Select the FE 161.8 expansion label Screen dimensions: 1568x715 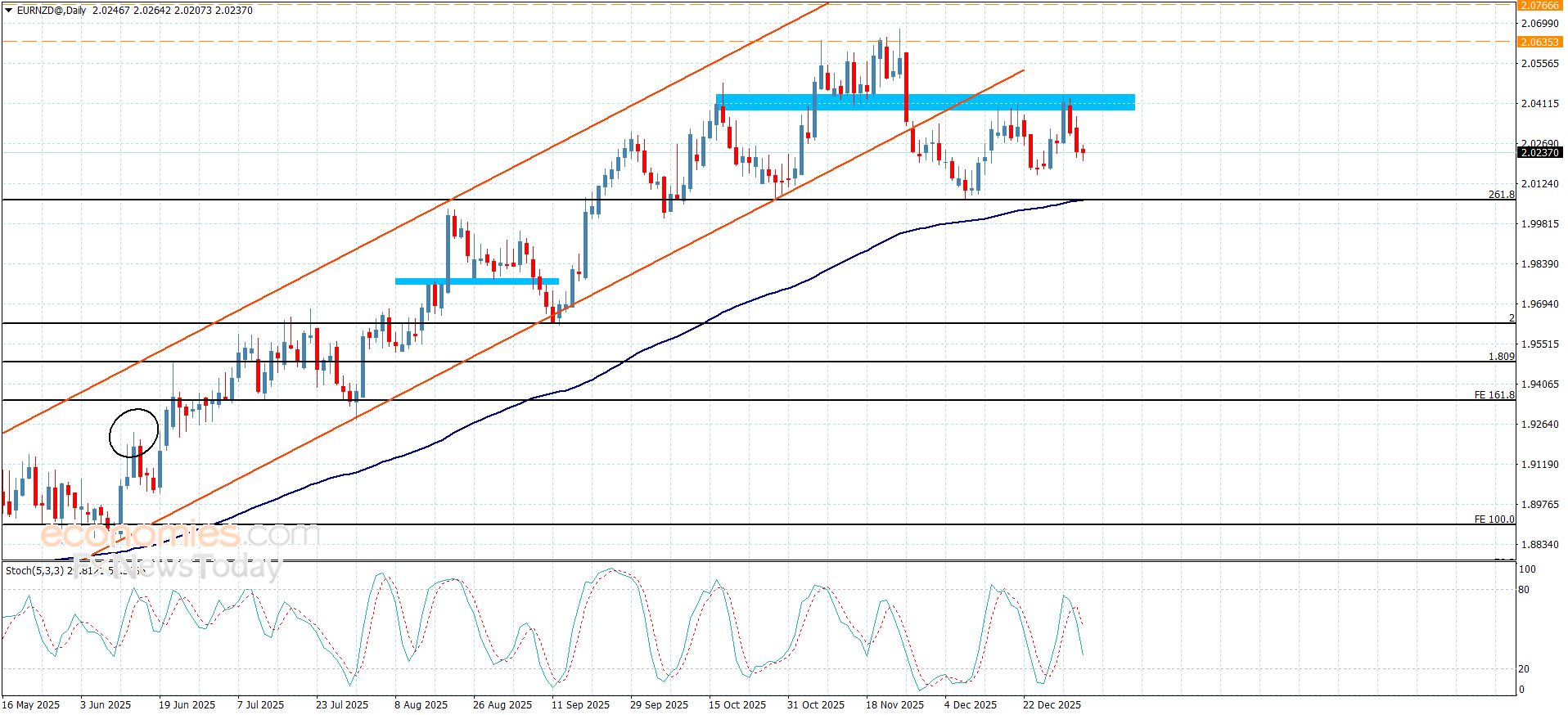point(1494,395)
